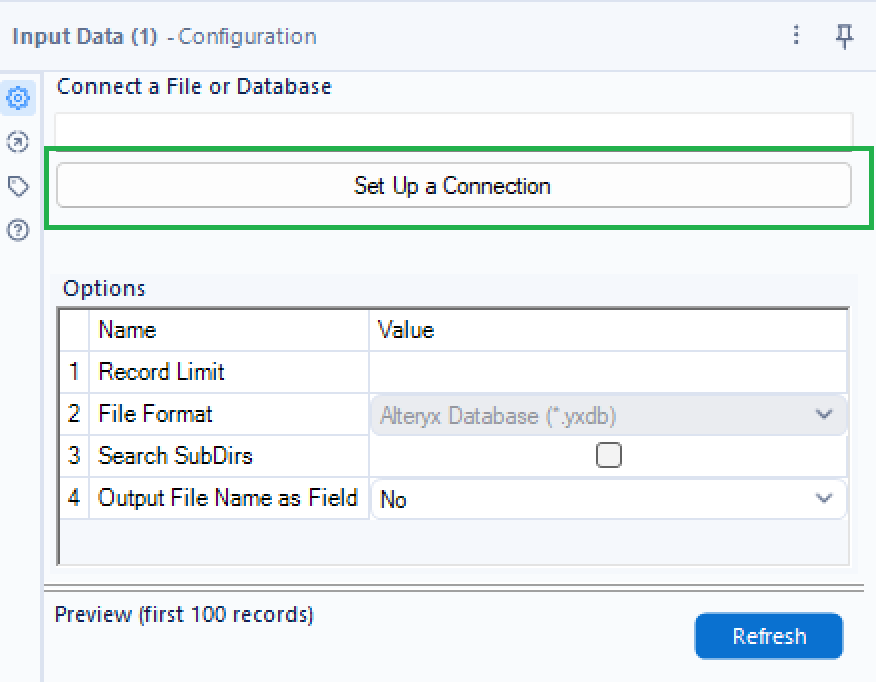Viewport: 876px width, 682px height.
Task: Select row 3 by its number header
Action: point(74,456)
